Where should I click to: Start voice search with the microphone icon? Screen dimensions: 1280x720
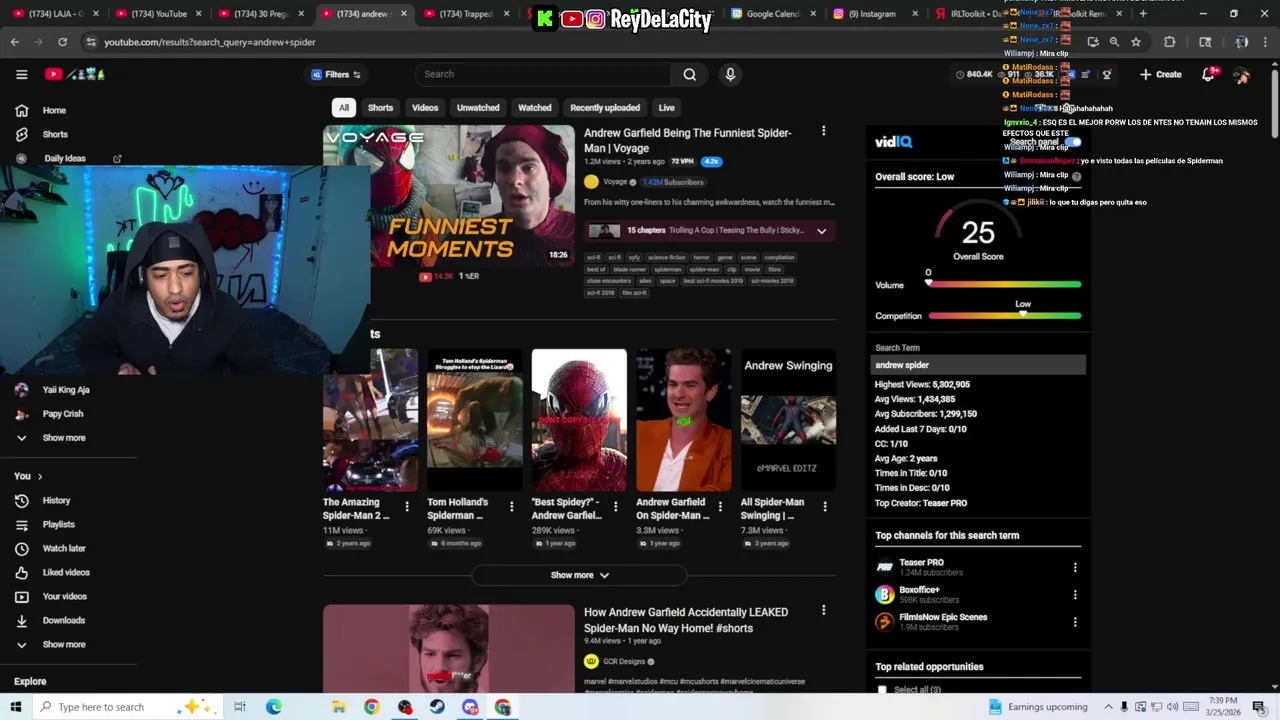(730, 74)
